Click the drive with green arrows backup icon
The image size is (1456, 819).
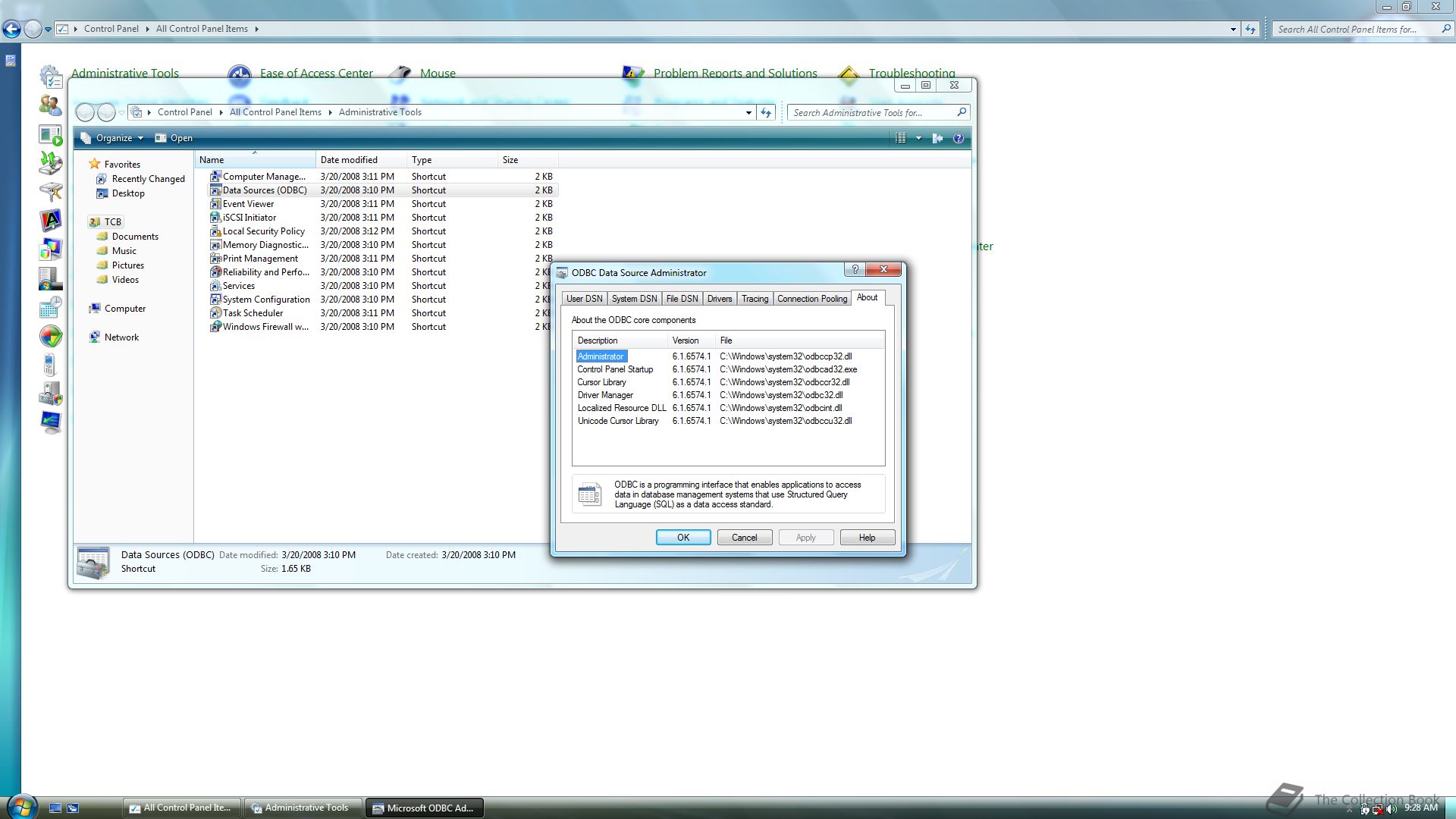coord(51,163)
